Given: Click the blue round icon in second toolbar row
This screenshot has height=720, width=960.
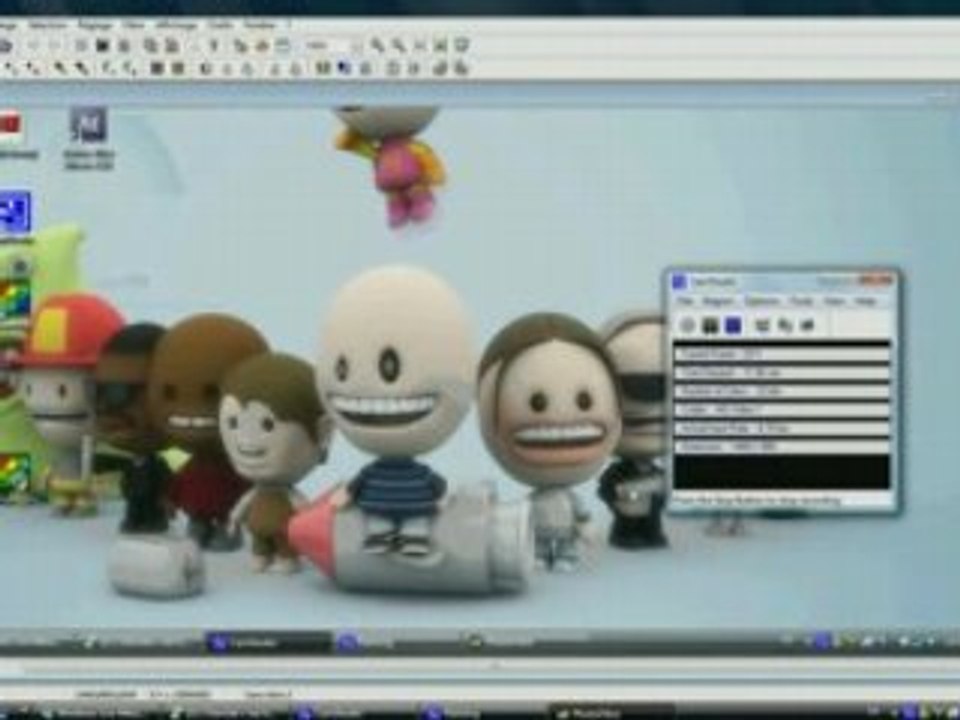Looking at the screenshot, I should pos(344,67).
